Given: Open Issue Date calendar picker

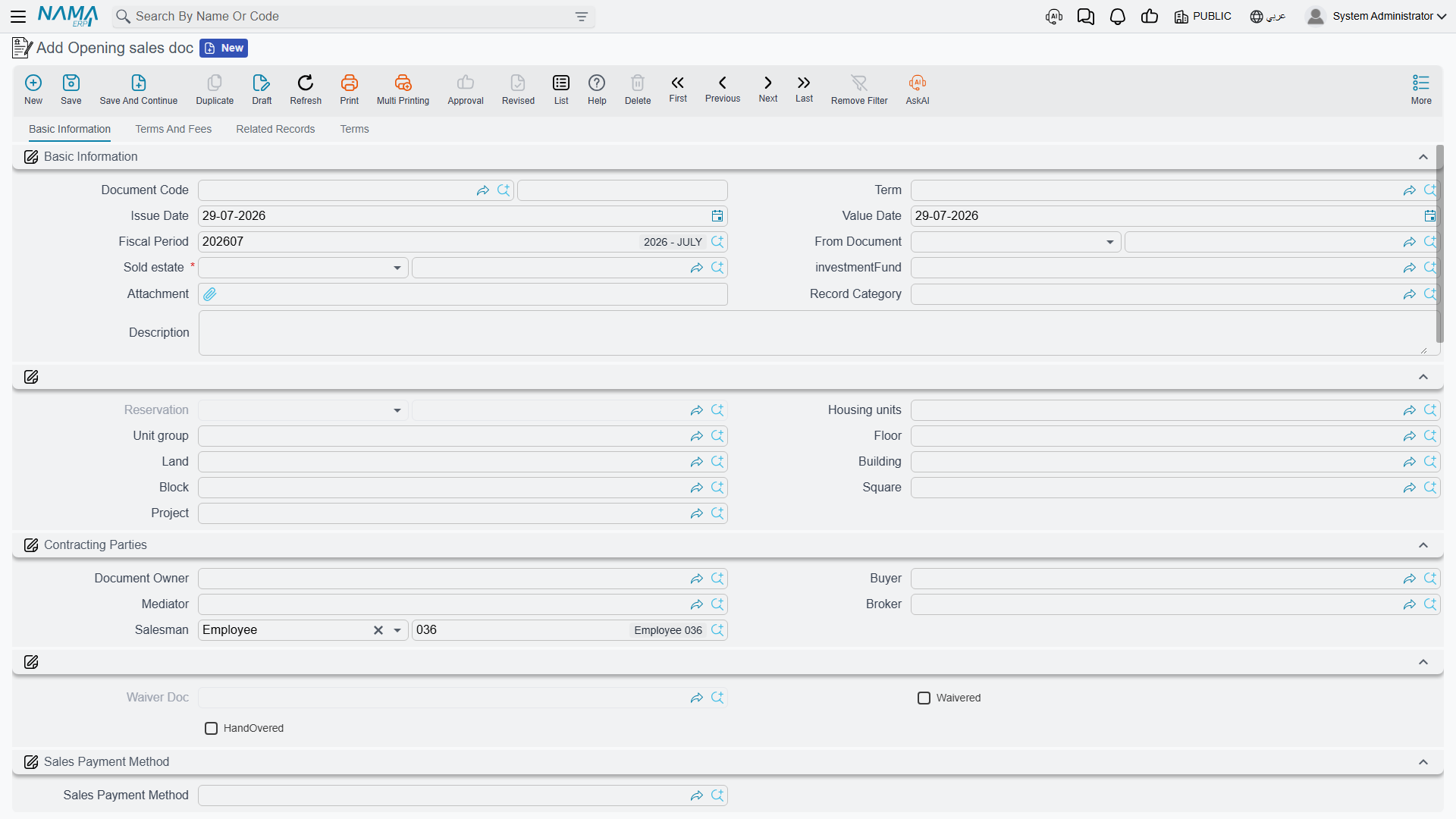Looking at the screenshot, I should [717, 216].
